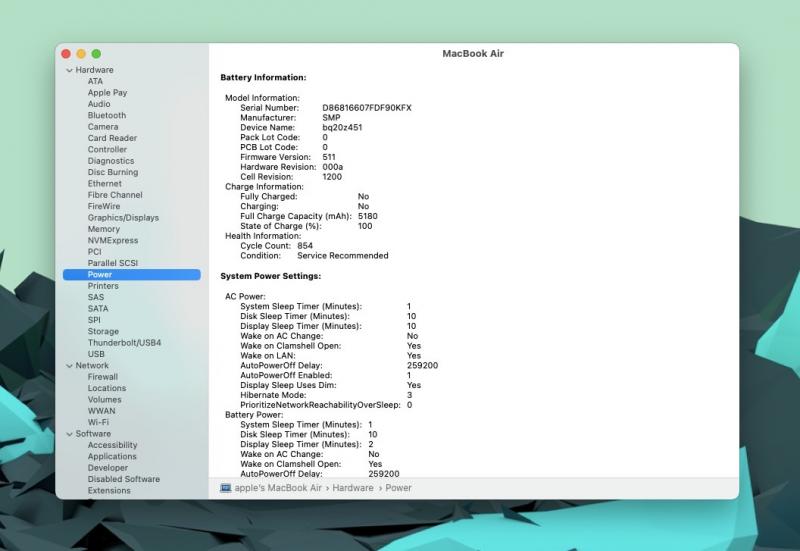Open Disc Burning in the sidebar
This screenshot has width=800, height=551.
(x=113, y=172)
